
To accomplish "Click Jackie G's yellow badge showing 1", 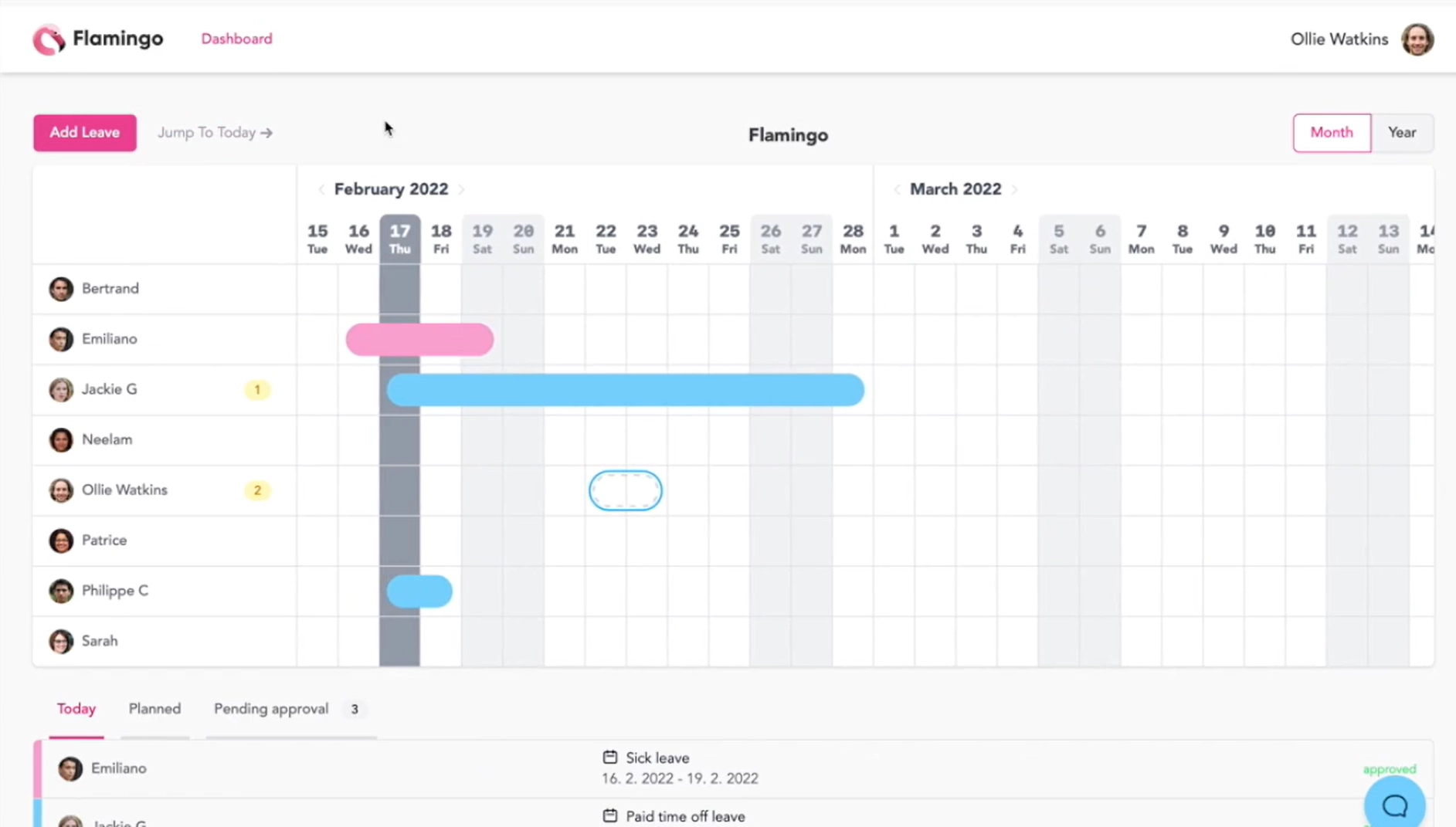I will point(257,390).
